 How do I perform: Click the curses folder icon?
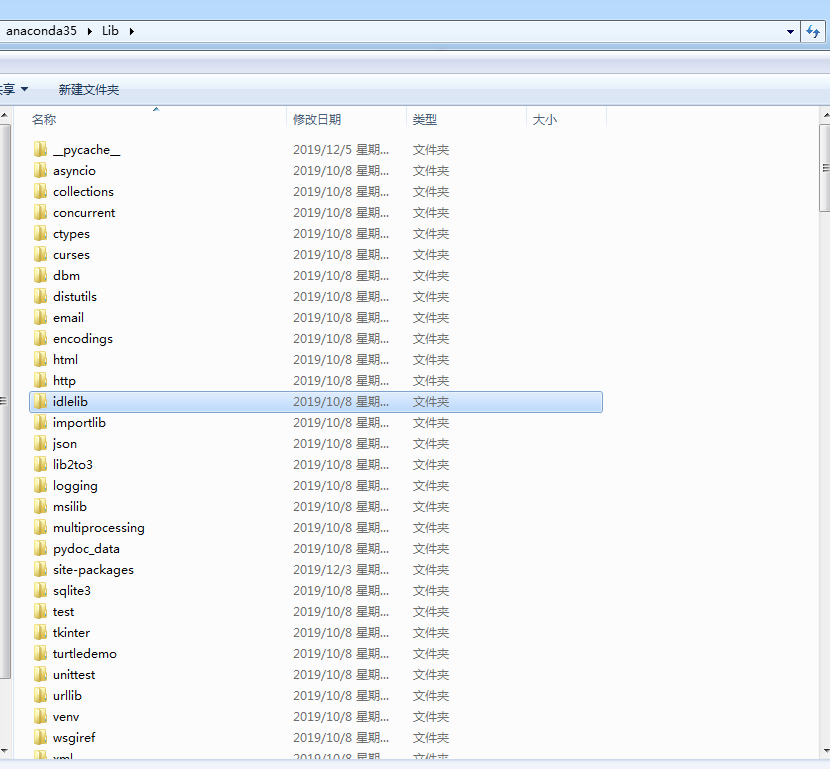40,255
